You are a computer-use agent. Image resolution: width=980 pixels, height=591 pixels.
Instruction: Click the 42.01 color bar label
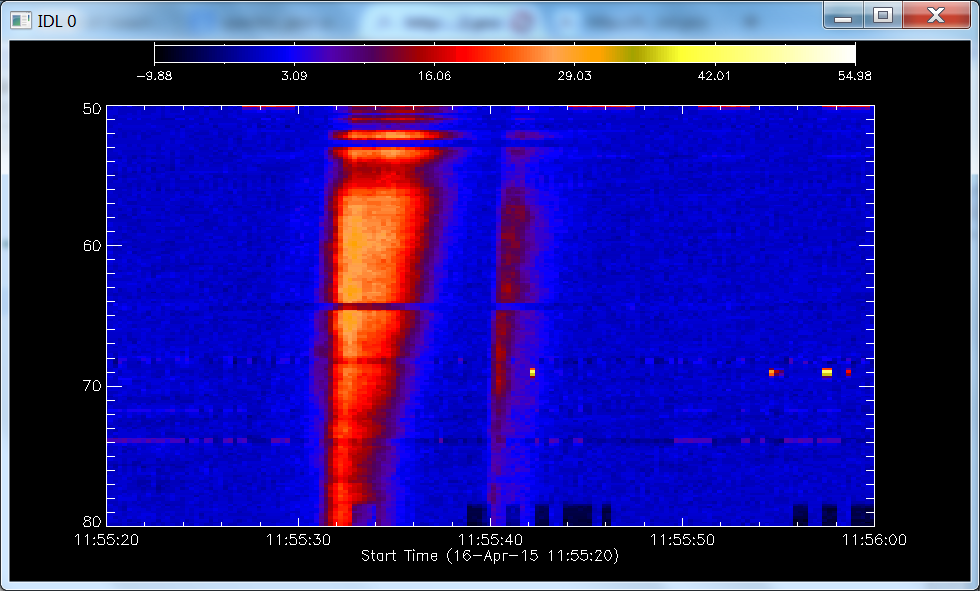click(x=714, y=76)
